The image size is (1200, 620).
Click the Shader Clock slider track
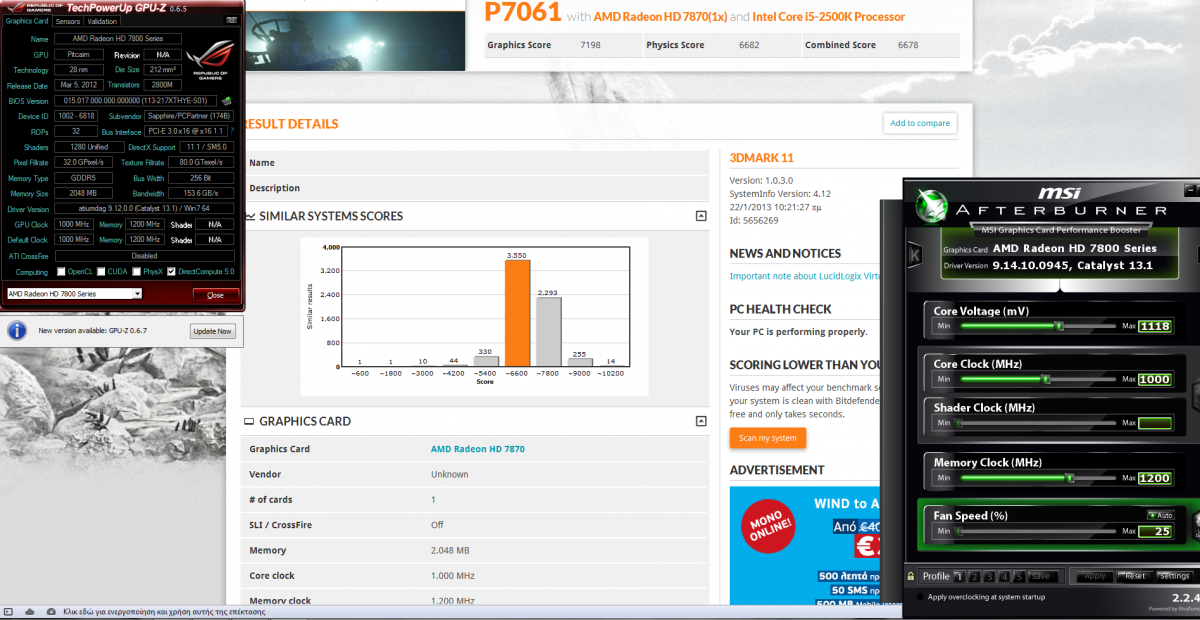tap(1036, 423)
